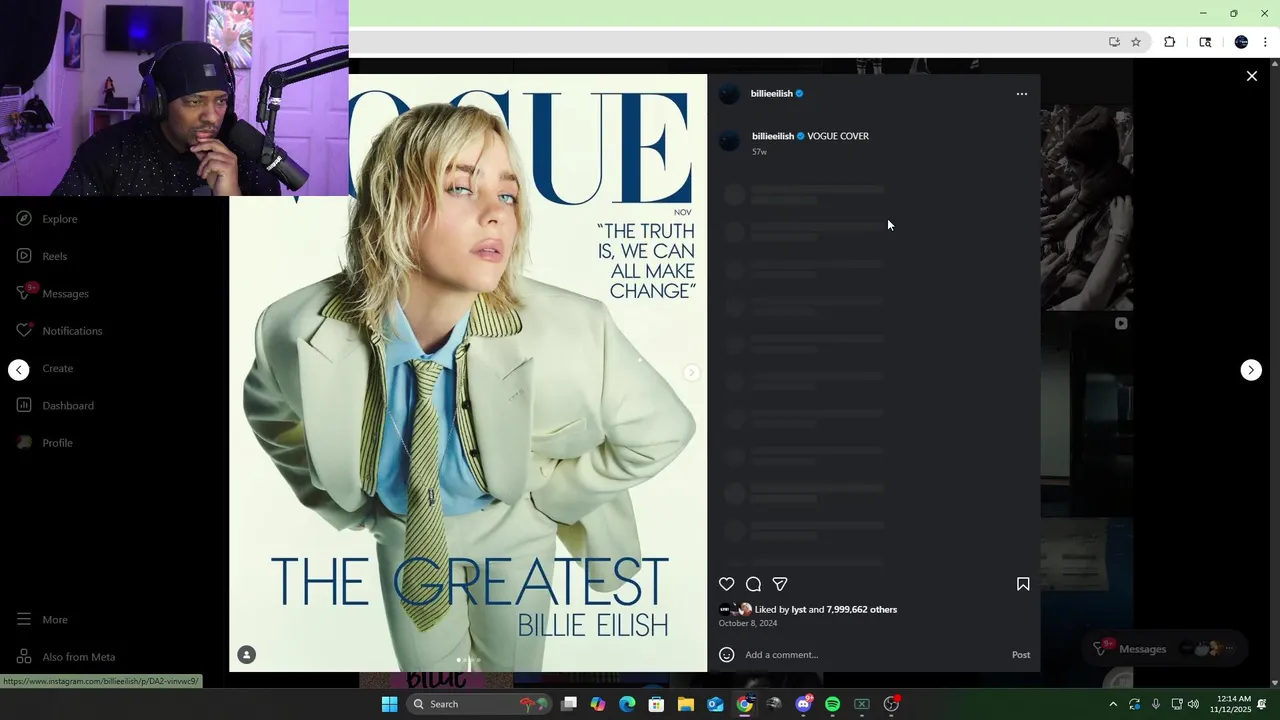
Task: Go to the previous post with the left arrow
Action: pyautogui.click(x=19, y=370)
